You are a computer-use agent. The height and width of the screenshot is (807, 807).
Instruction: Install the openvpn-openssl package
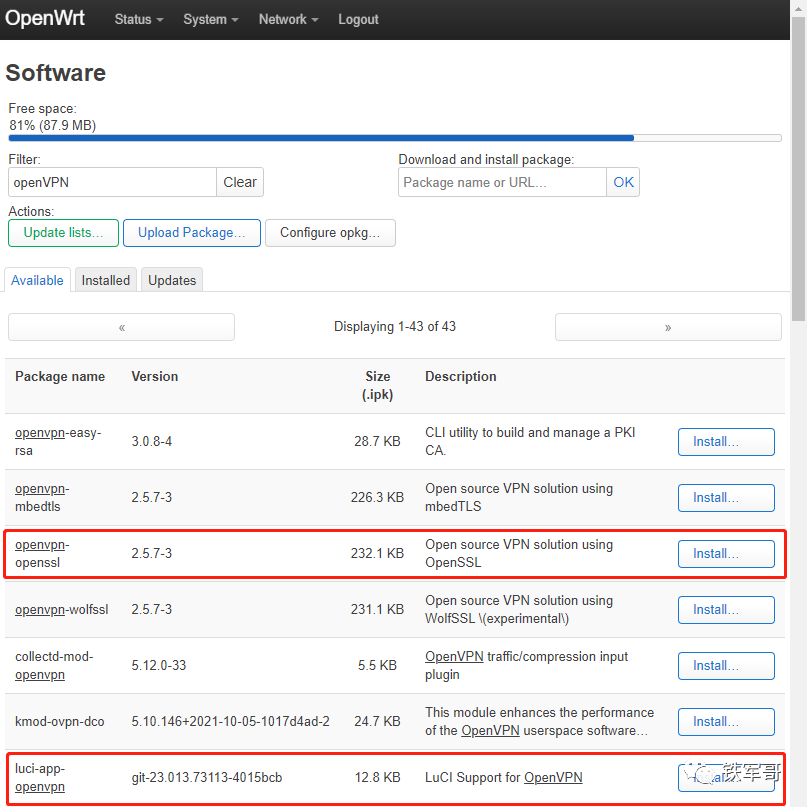[x=726, y=553]
